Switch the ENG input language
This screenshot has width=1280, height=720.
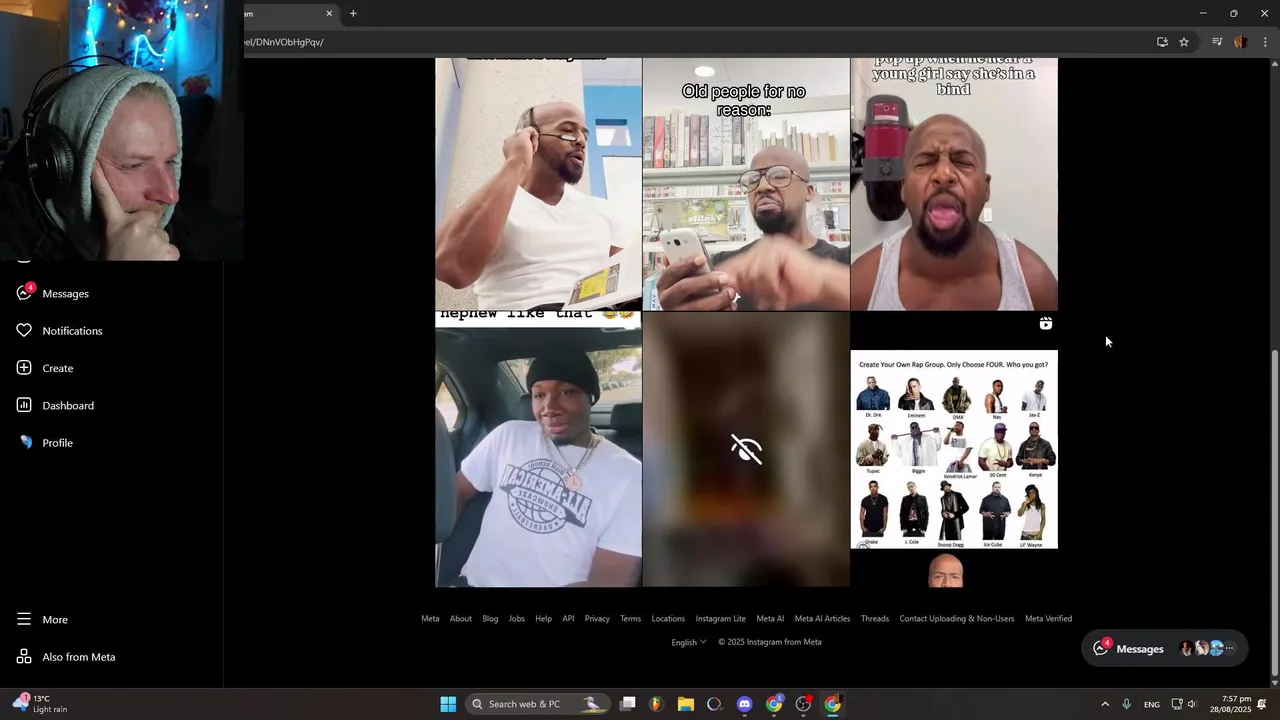pyautogui.click(x=1152, y=704)
